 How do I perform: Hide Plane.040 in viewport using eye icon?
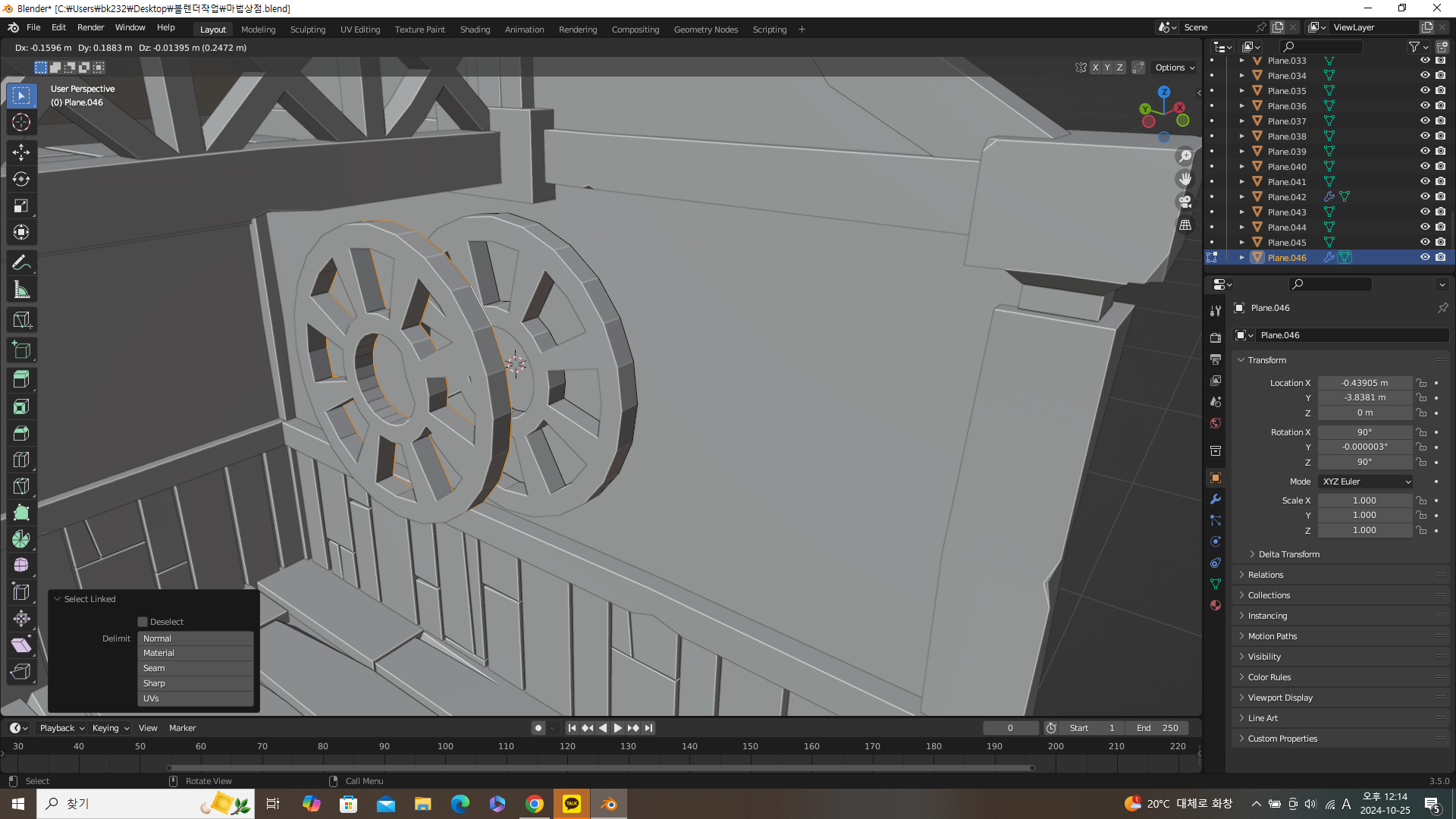[1425, 166]
